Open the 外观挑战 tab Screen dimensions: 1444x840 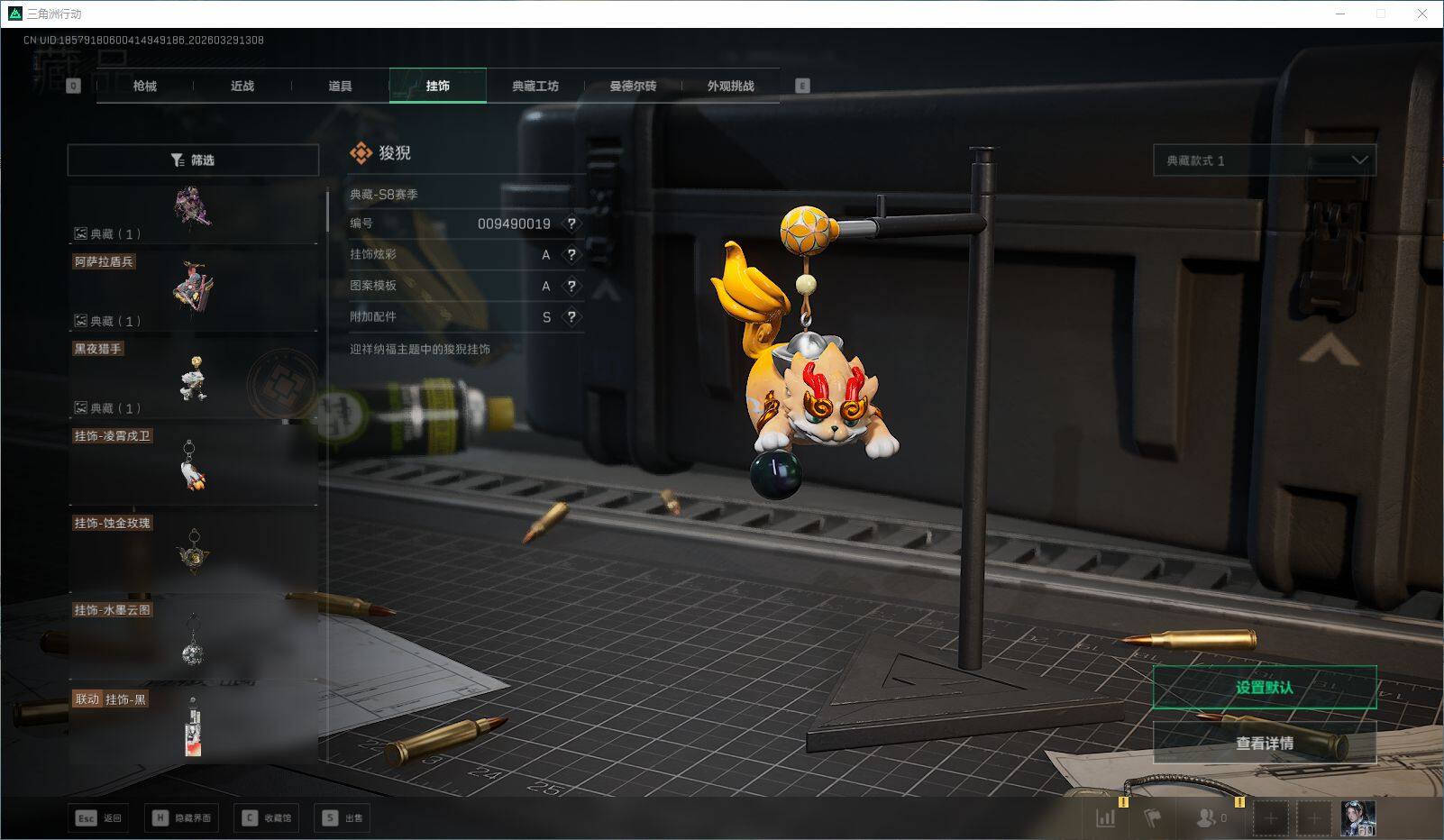[x=730, y=86]
